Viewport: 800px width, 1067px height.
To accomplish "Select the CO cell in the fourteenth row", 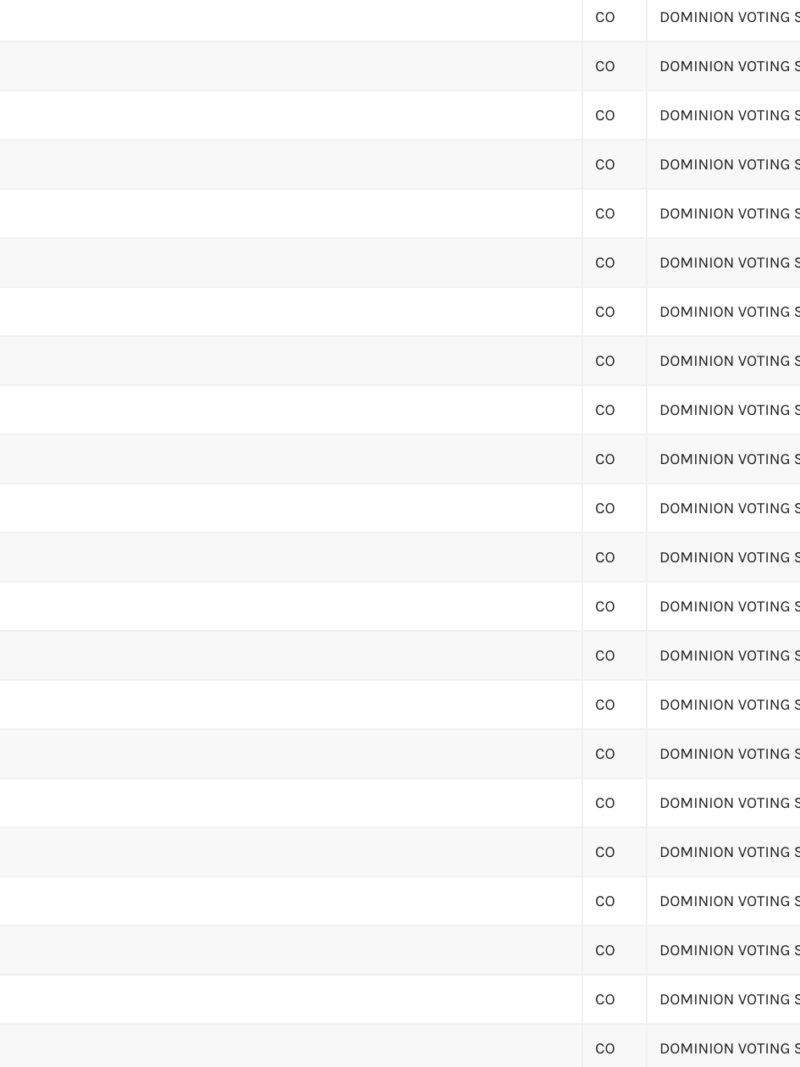I will pos(604,655).
